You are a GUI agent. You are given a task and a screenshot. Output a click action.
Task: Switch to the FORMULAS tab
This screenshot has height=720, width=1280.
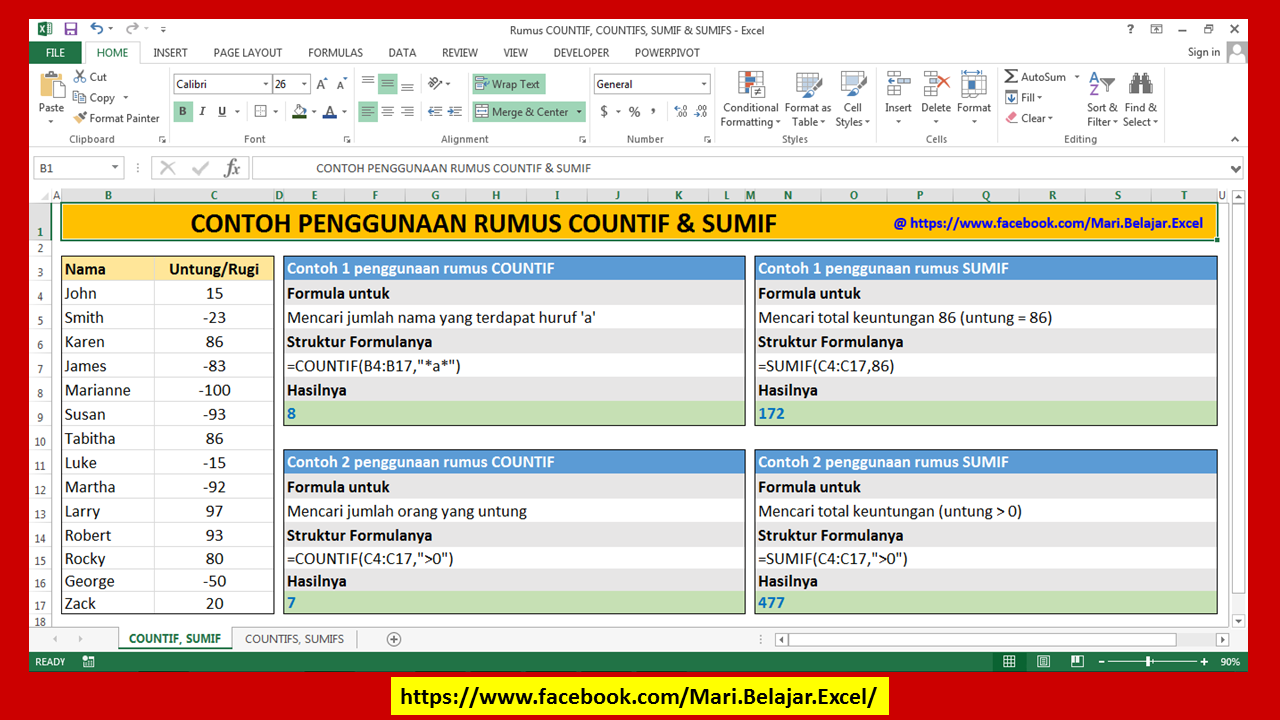(335, 52)
